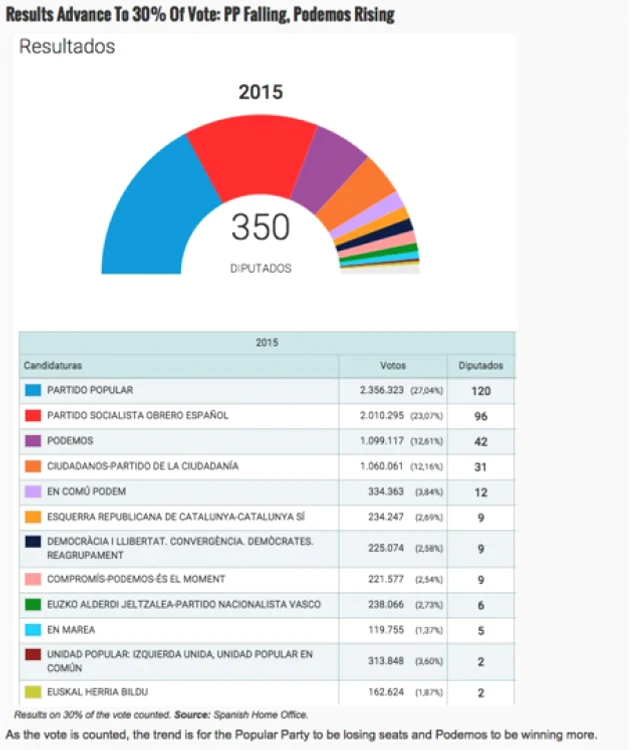Select PARTIDO SOCIALISTA OBRERO ESPAÑOL name

[138, 415]
